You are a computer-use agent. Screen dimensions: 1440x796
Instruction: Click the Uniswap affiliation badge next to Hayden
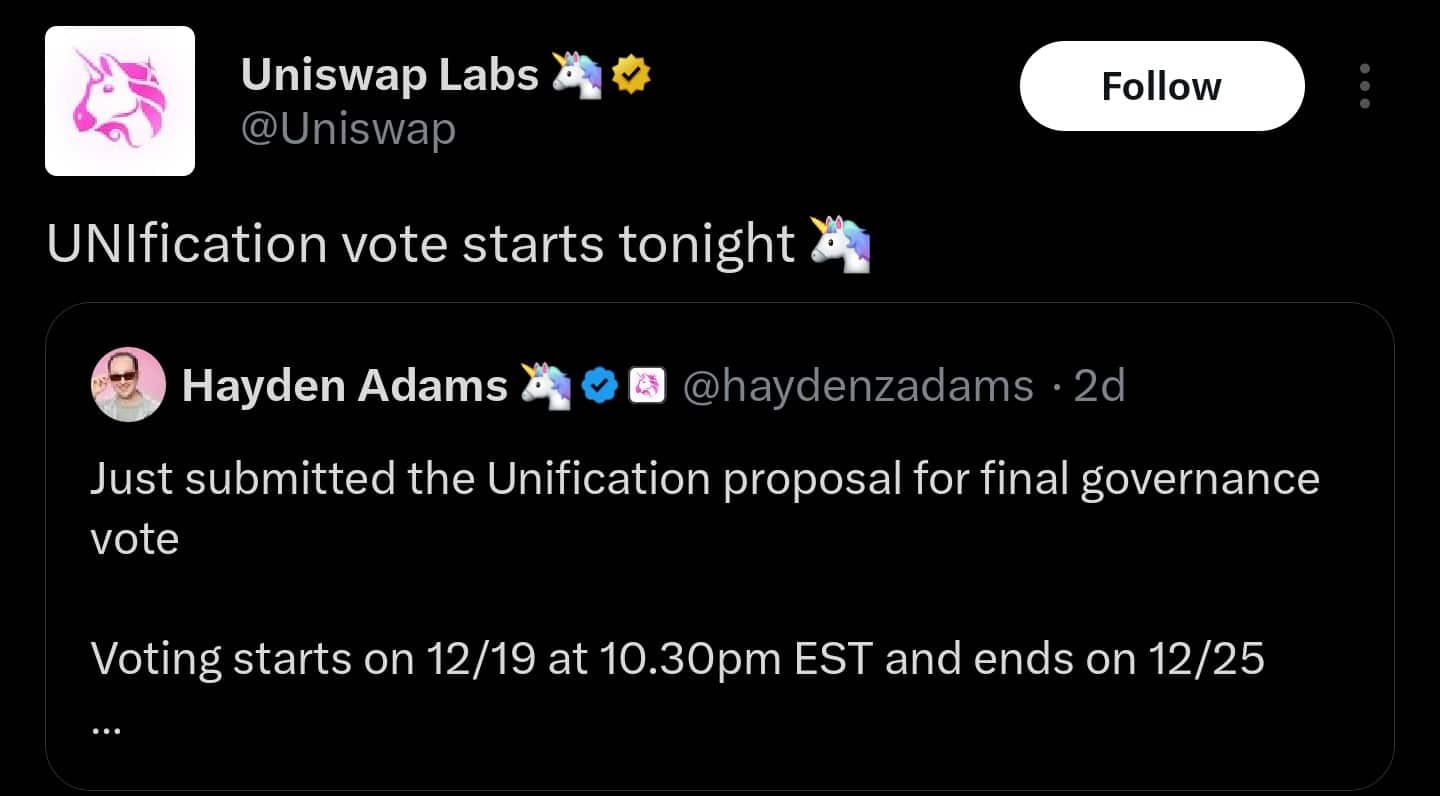pyautogui.click(x=647, y=385)
